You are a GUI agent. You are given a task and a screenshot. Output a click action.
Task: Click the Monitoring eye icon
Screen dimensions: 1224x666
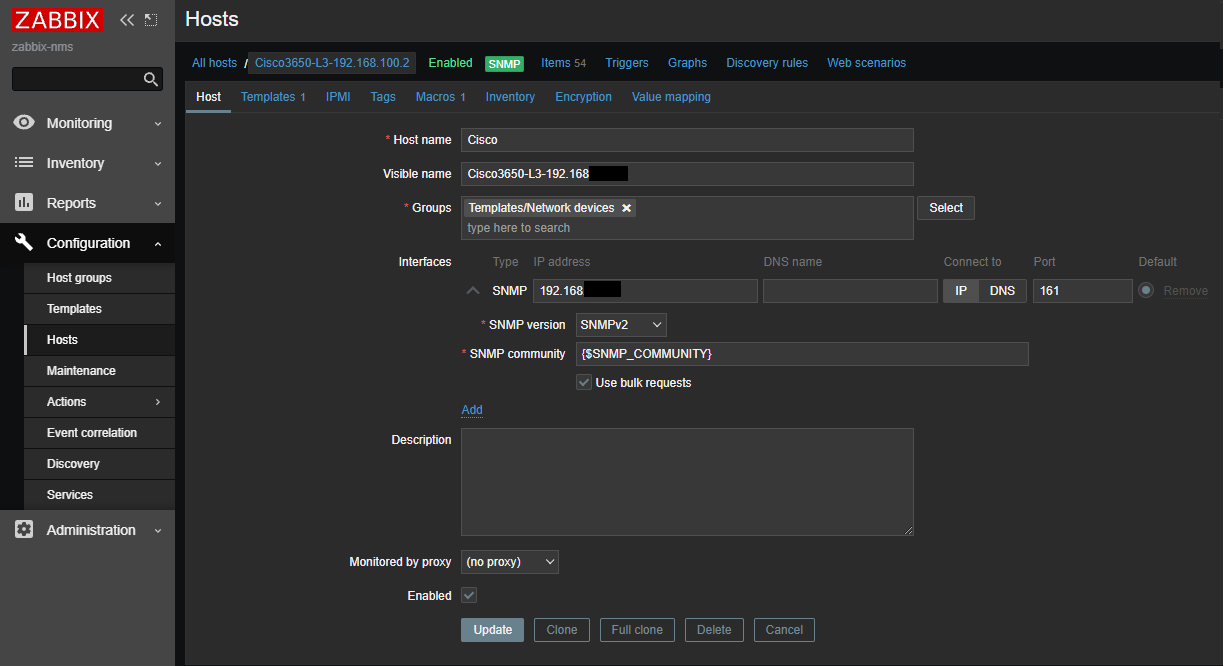(x=24, y=123)
